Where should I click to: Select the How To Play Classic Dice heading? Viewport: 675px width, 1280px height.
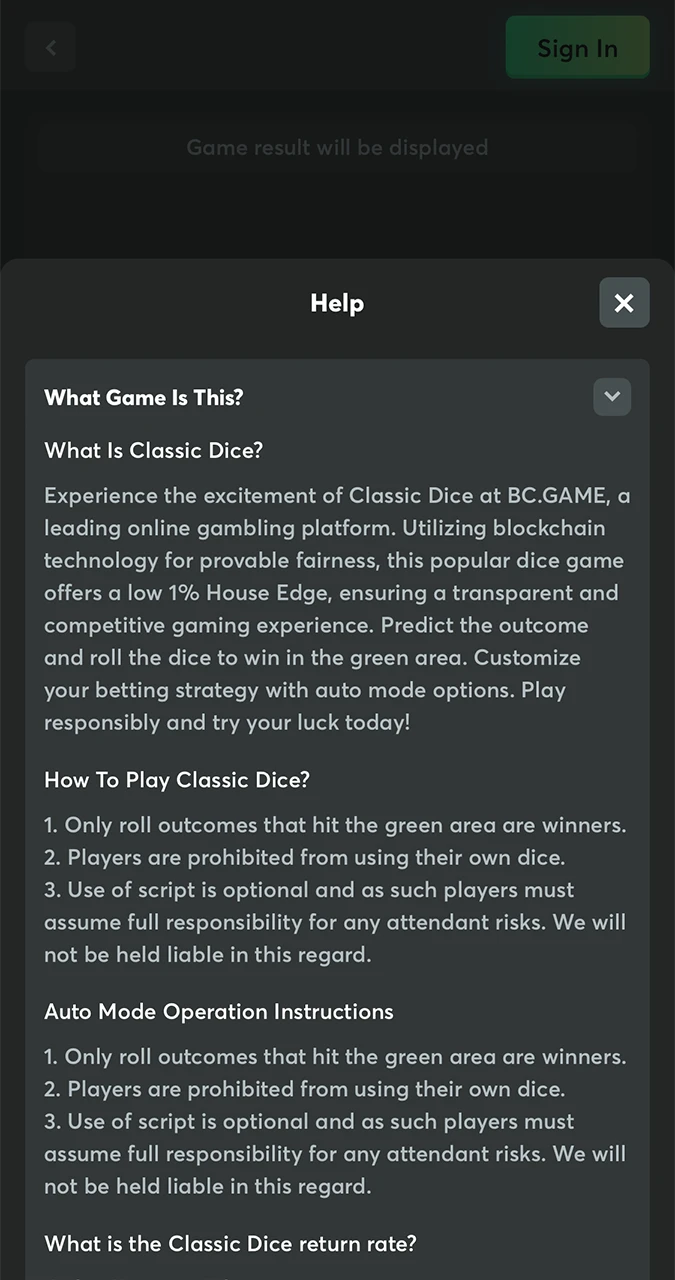[x=177, y=780]
